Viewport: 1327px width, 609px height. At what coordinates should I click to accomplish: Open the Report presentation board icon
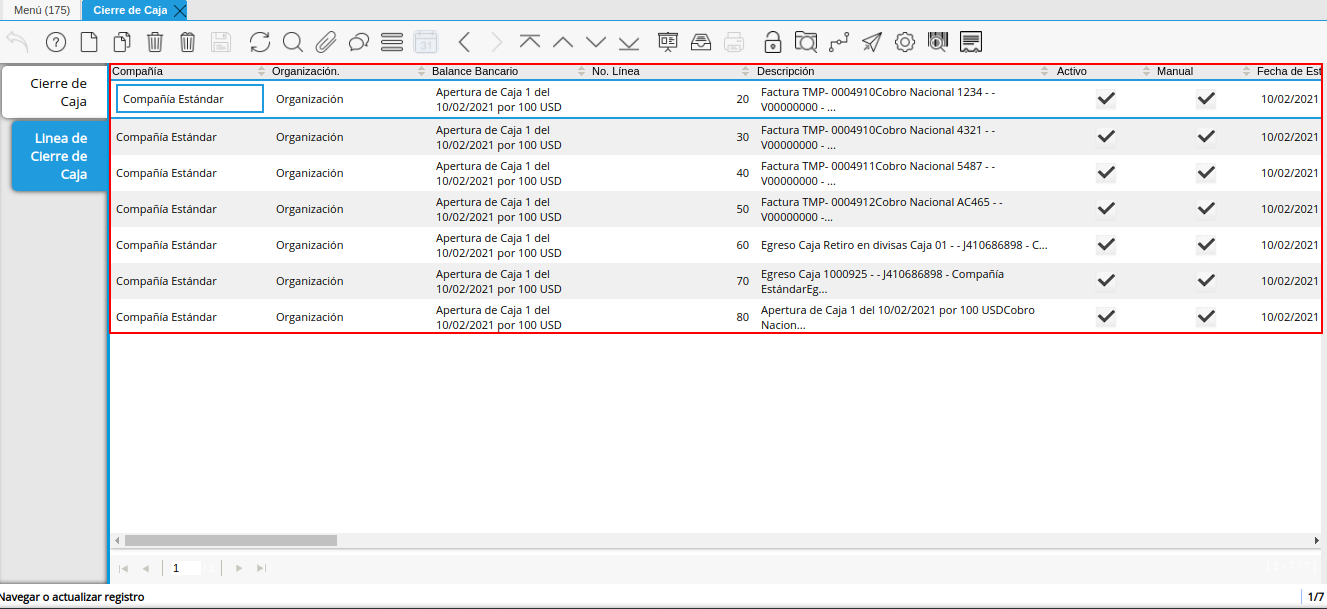668,42
